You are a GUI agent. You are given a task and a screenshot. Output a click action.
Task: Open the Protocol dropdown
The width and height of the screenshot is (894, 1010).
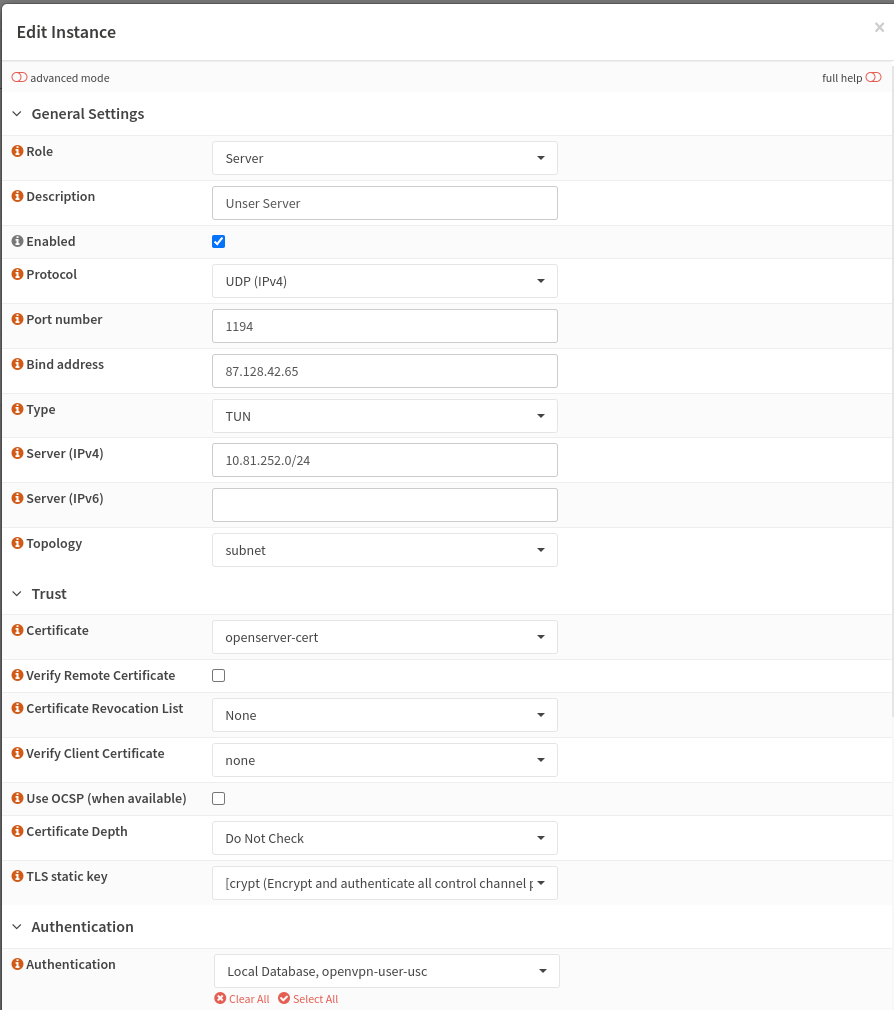click(384, 281)
